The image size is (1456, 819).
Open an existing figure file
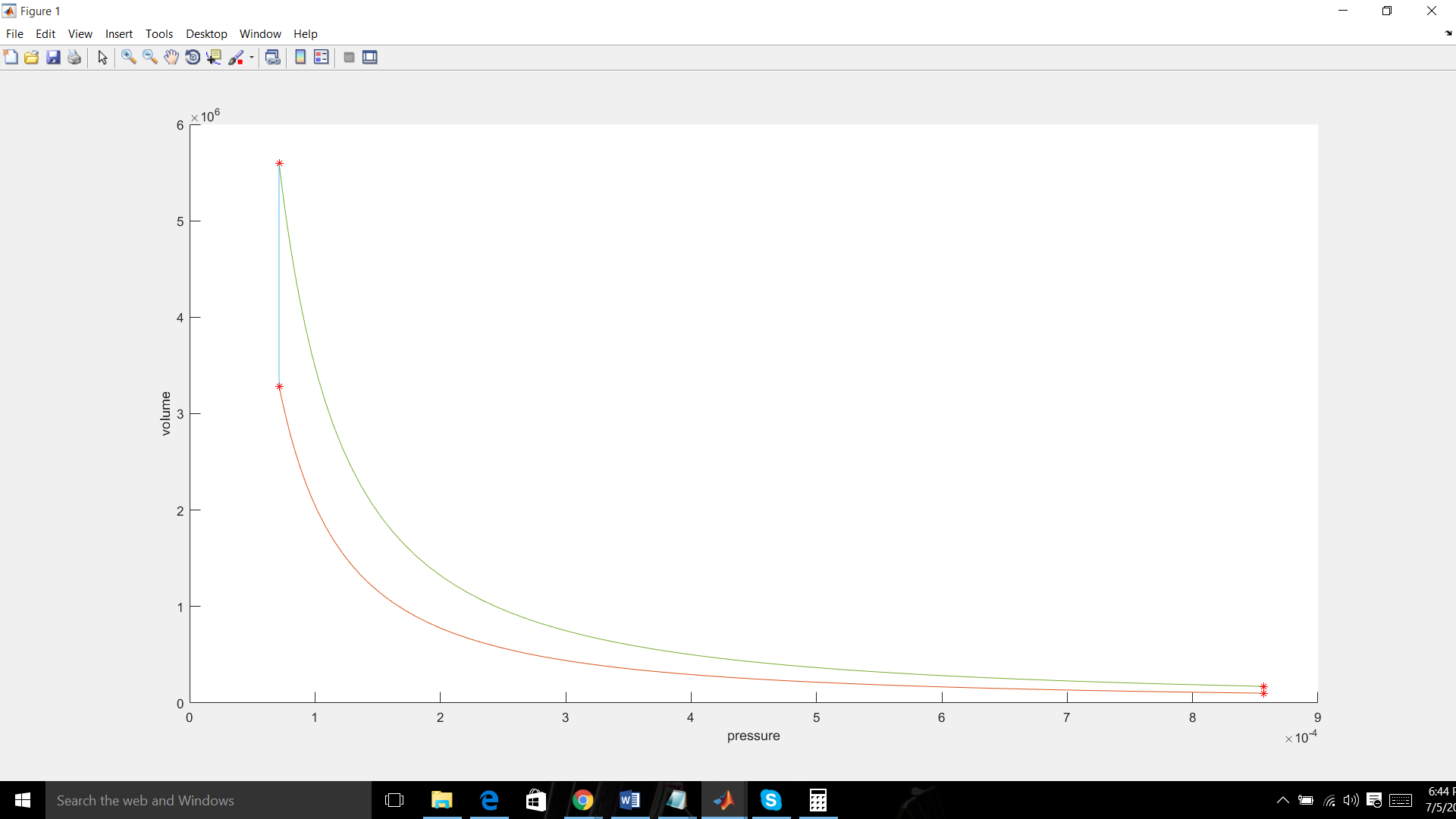coord(31,57)
